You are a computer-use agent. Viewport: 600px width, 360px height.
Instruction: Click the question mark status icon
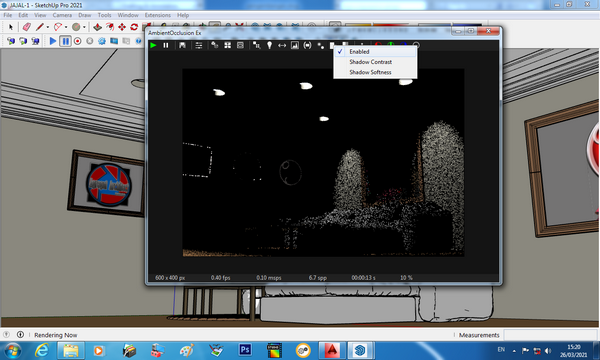7,335
